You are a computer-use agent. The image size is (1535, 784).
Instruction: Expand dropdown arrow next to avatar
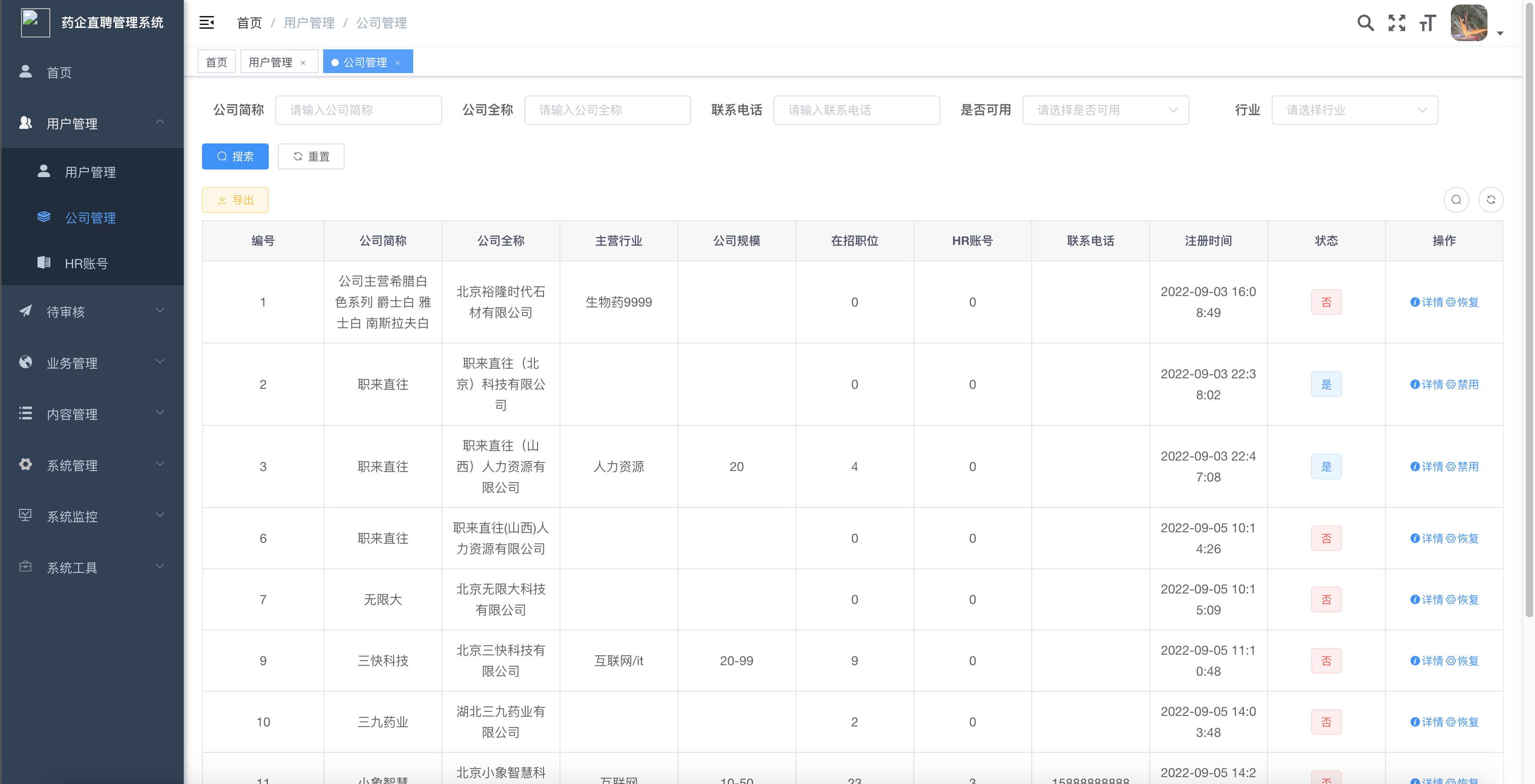pos(1500,33)
